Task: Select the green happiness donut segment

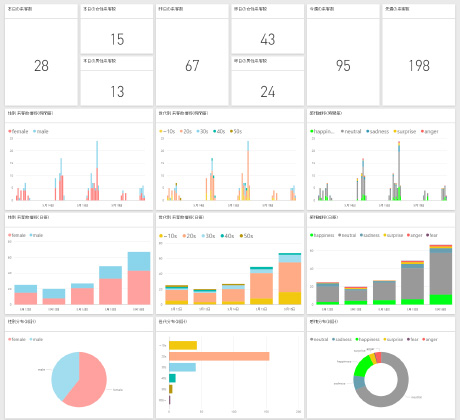Action: [x=362, y=366]
